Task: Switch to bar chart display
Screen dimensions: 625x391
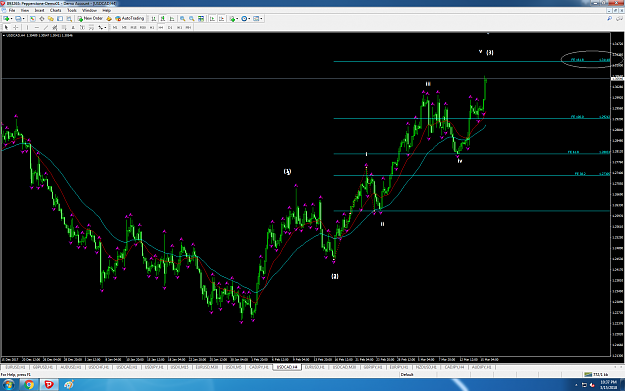Action: click(x=153, y=18)
